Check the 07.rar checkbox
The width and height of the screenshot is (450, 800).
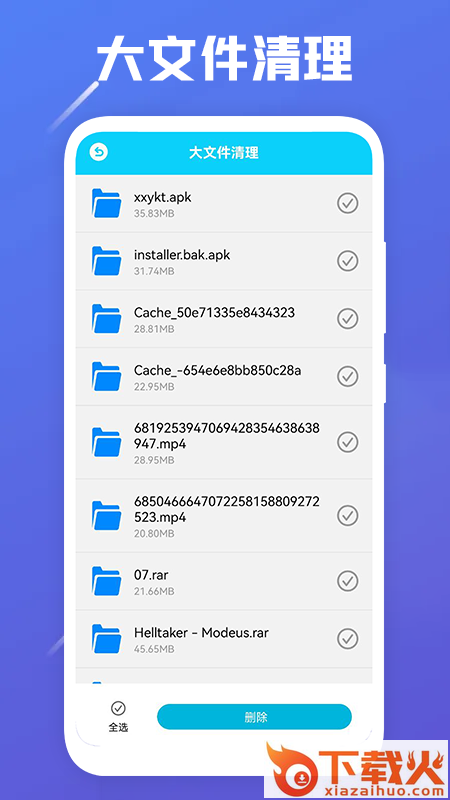(347, 581)
